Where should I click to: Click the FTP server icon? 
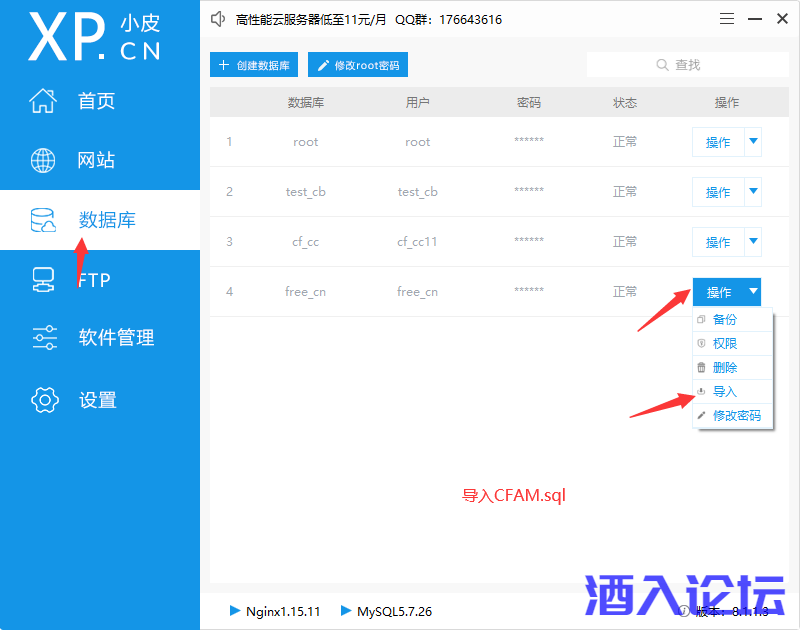point(43,280)
